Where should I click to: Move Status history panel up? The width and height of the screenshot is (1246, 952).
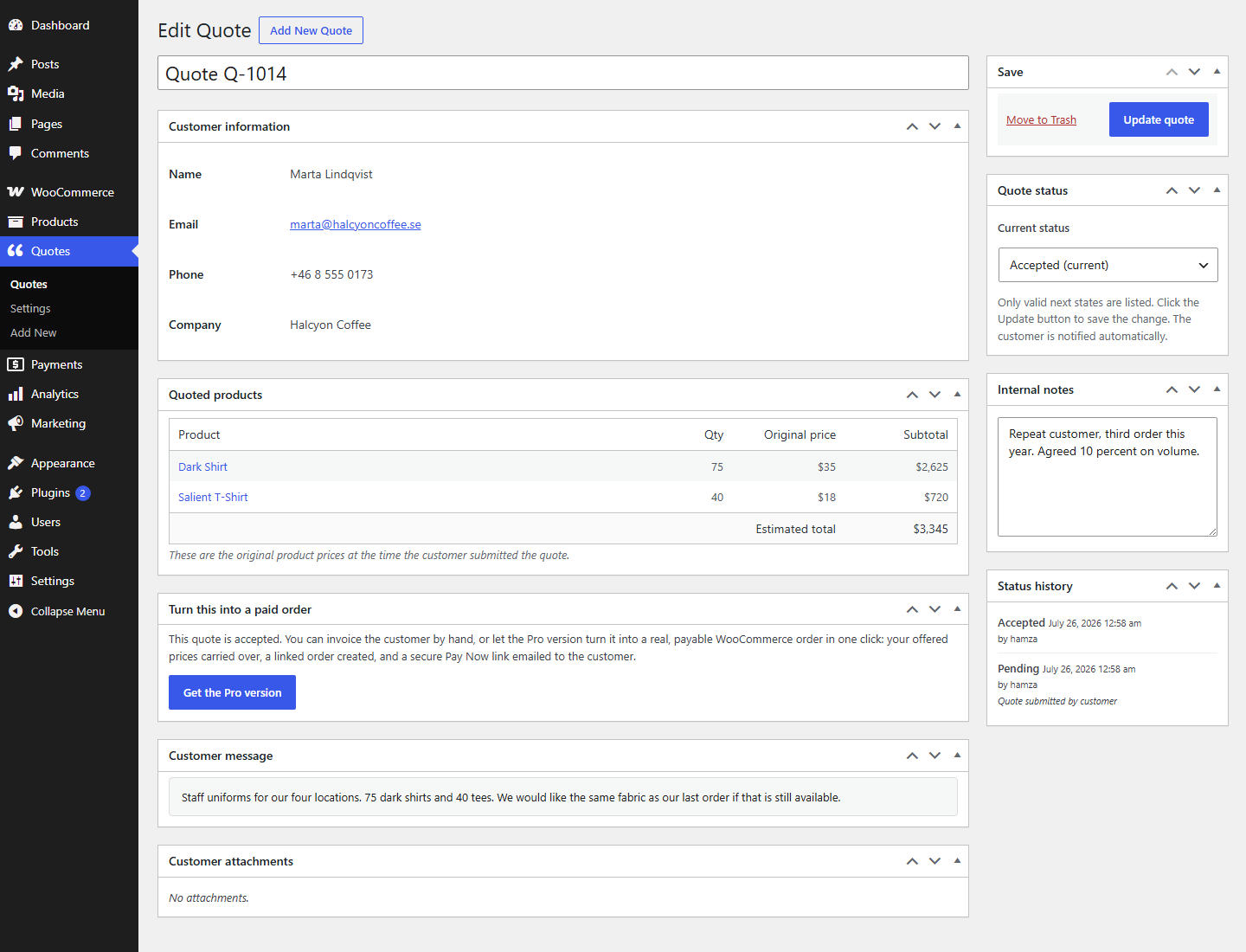[1172, 586]
